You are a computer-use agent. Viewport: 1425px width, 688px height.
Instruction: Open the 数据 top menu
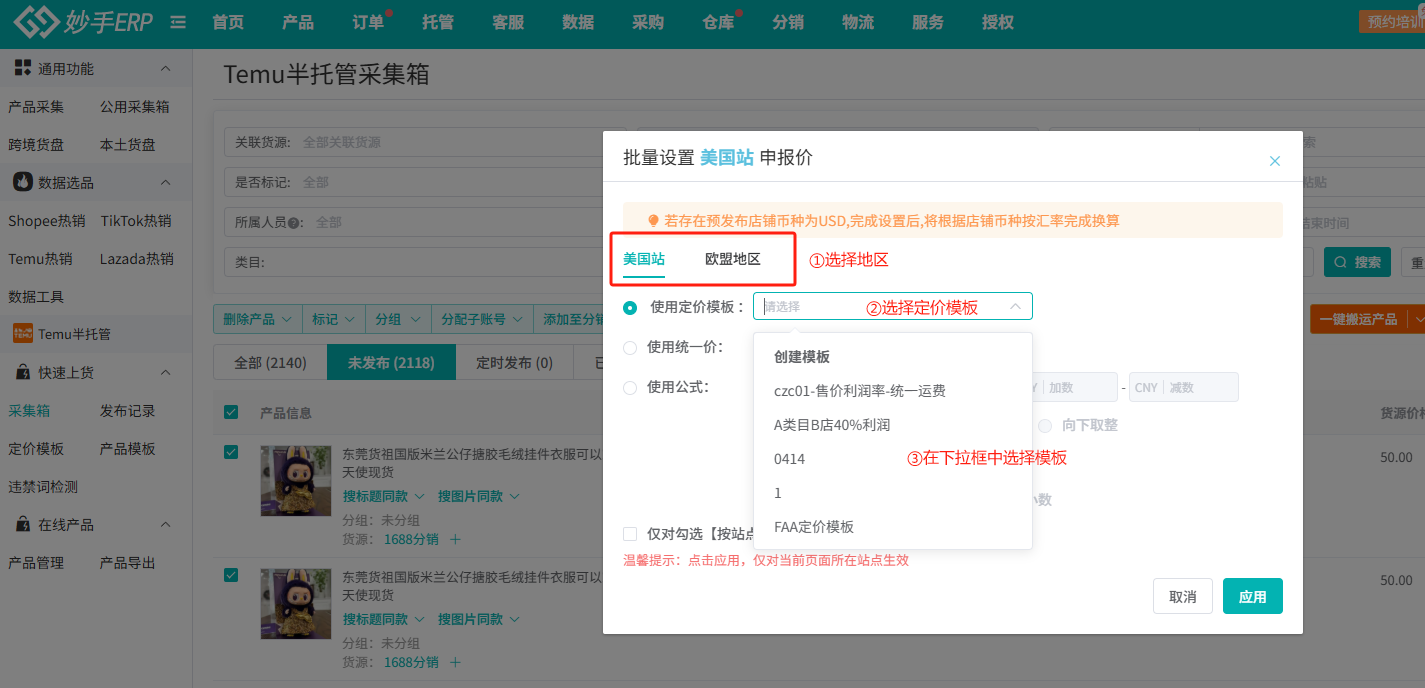(578, 22)
